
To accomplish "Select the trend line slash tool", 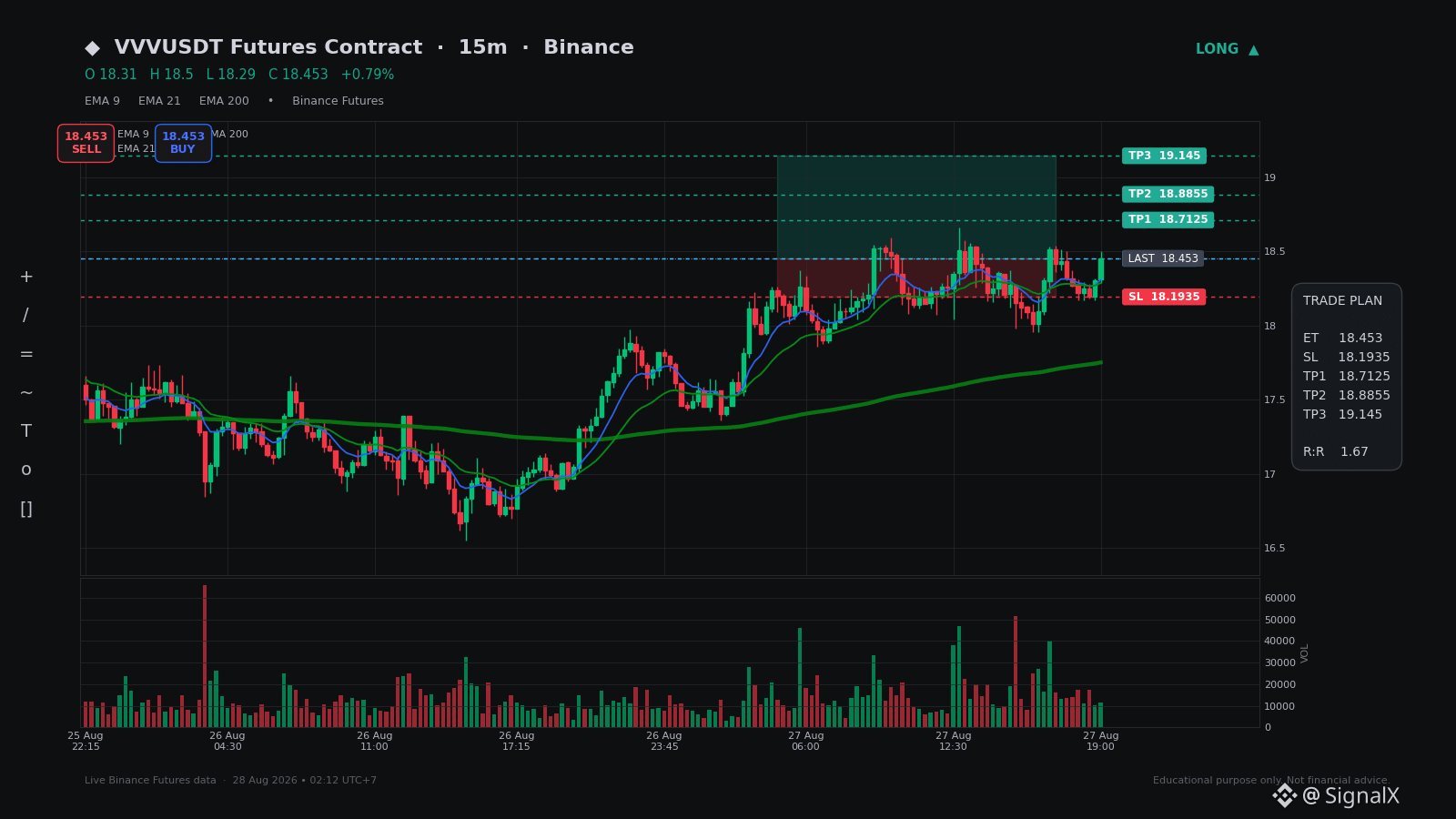I will click(x=26, y=316).
